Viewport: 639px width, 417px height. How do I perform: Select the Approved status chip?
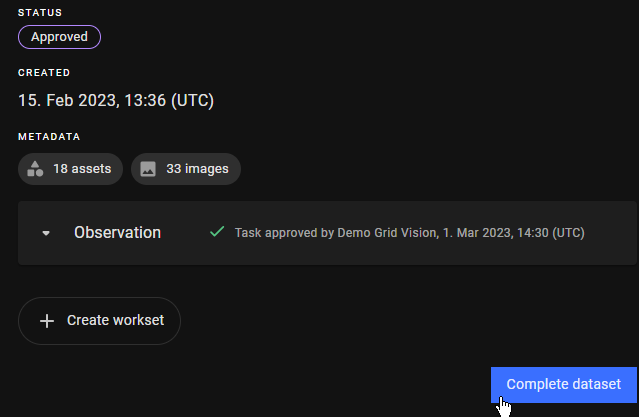point(59,37)
